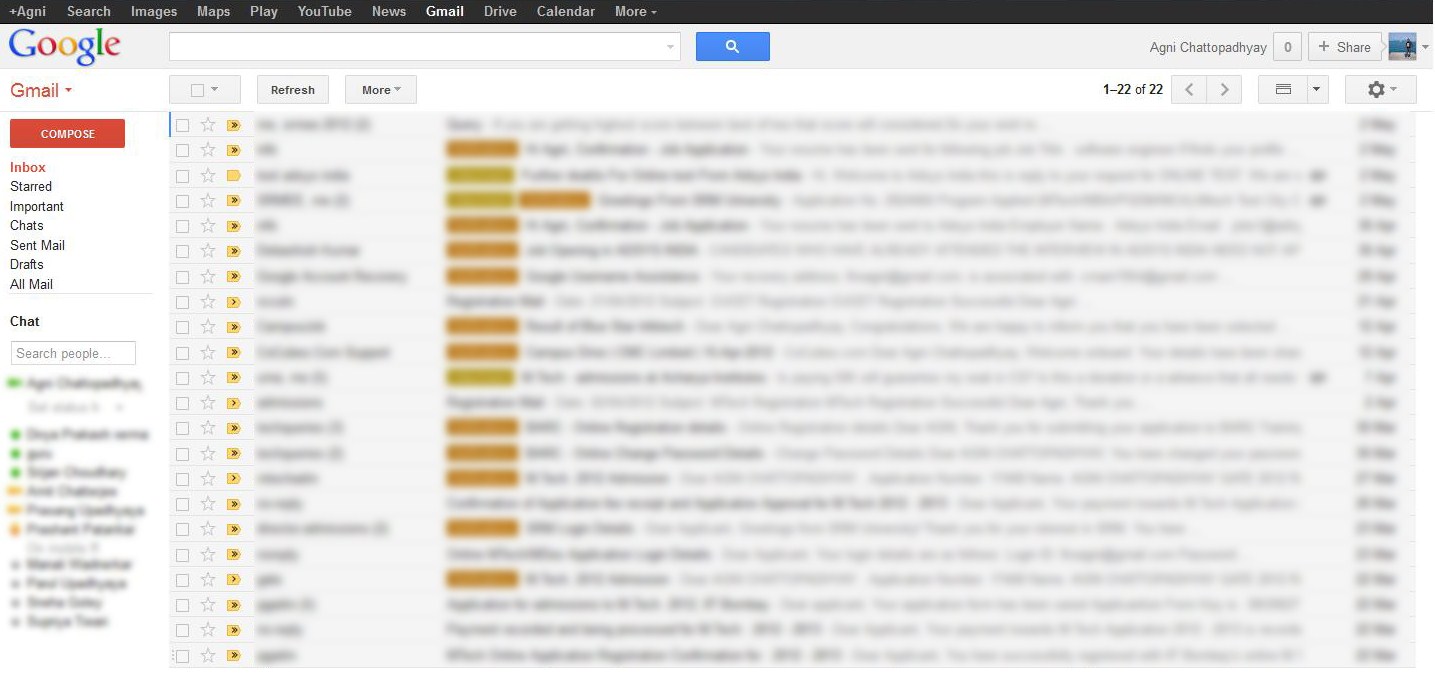This screenshot has height=675, width=1435.
Task: Click the red COMPOSE button
Action: (67, 133)
